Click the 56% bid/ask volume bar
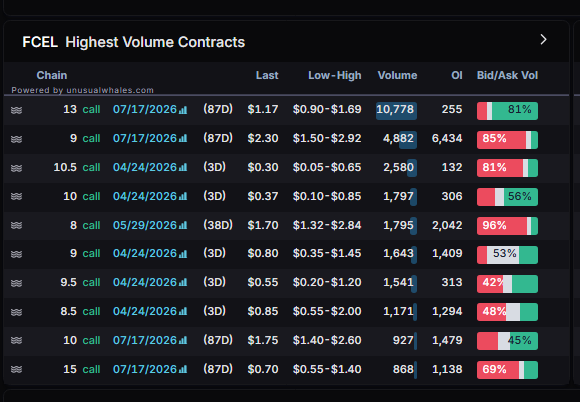The height and width of the screenshot is (402, 580). click(507, 197)
